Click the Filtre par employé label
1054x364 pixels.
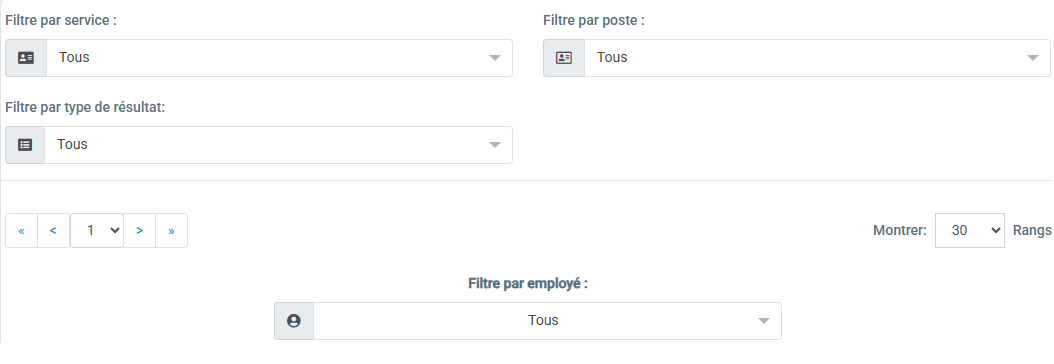click(528, 283)
